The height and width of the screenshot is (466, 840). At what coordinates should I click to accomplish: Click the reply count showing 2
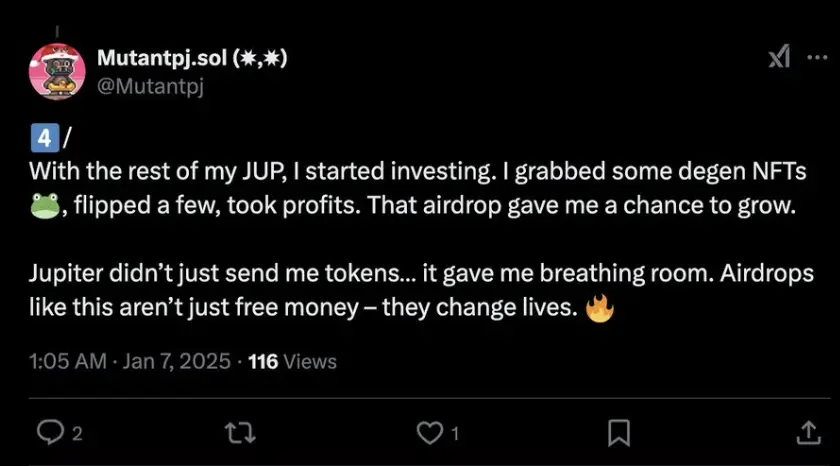(x=77, y=433)
